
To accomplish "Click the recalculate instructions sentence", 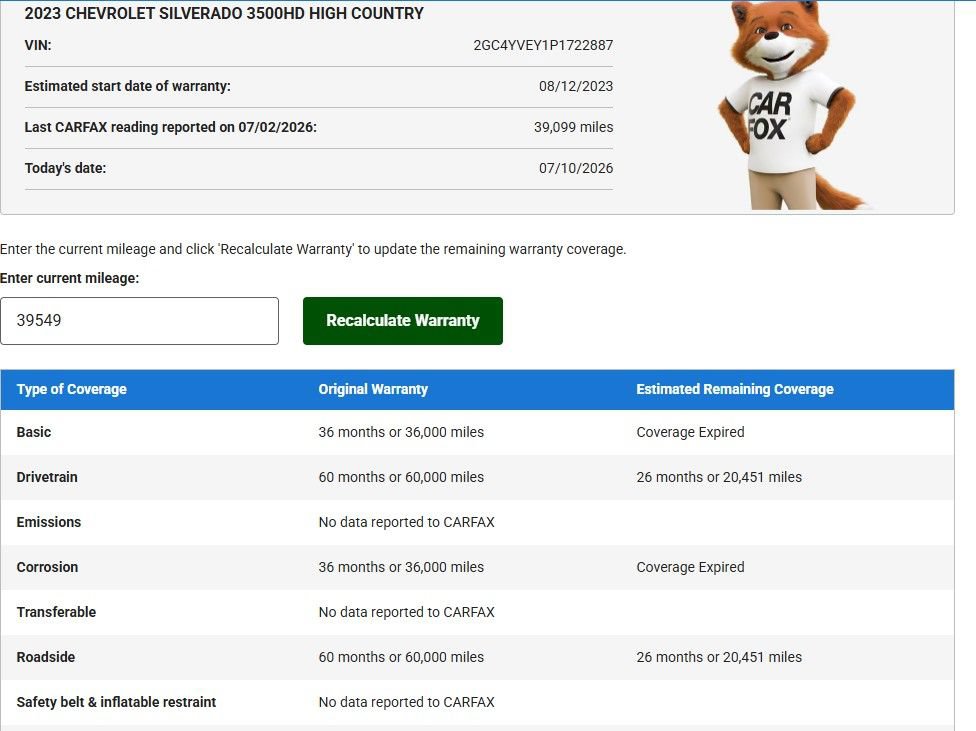I will (313, 249).
